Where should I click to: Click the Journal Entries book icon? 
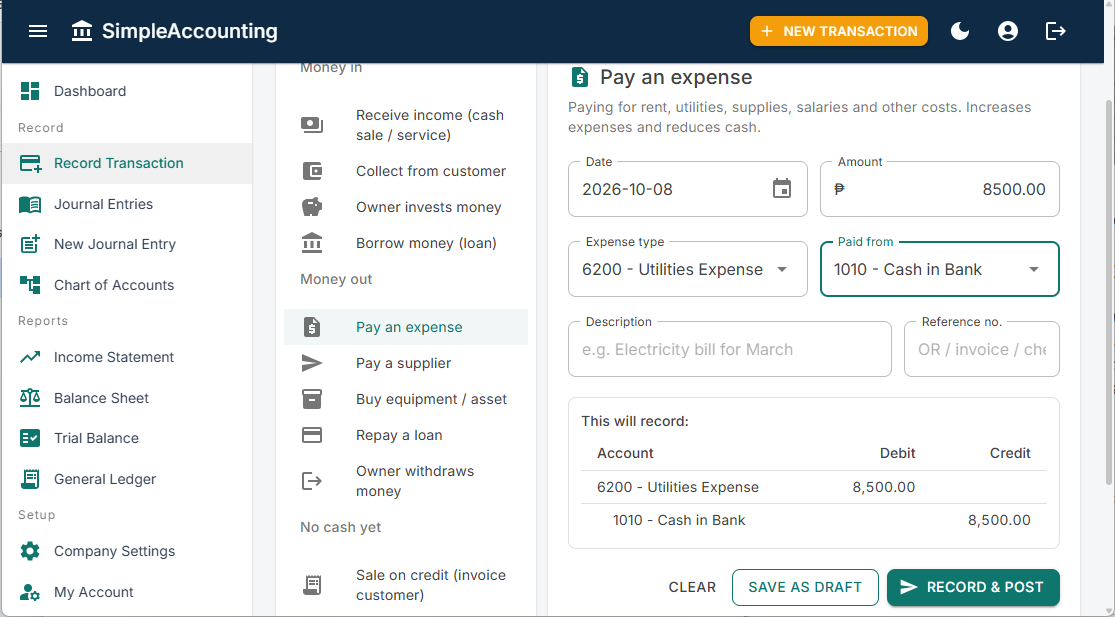point(30,204)
